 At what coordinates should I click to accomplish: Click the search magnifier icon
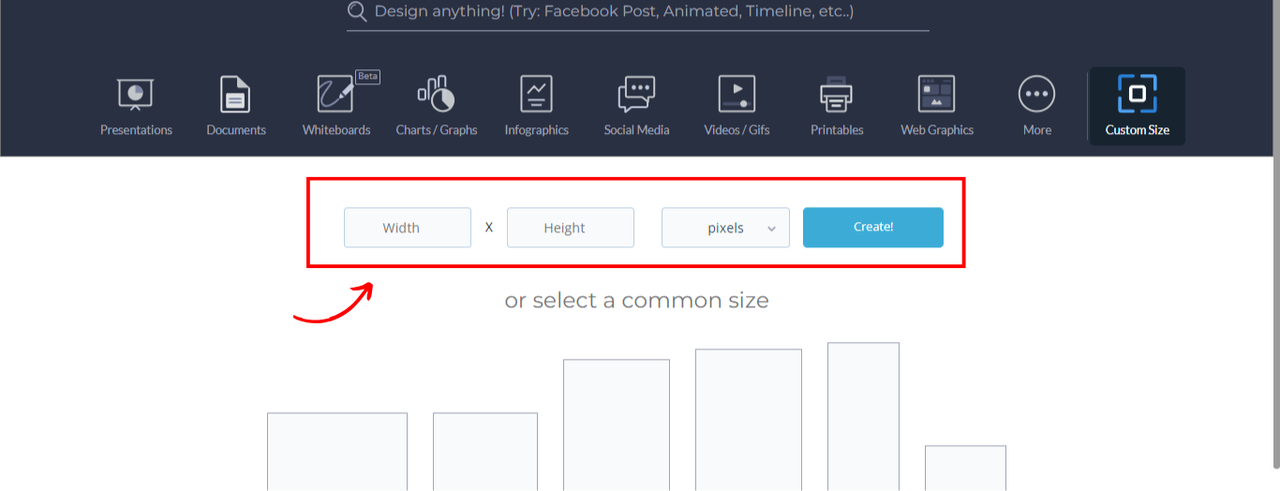[x=357, y=12]
